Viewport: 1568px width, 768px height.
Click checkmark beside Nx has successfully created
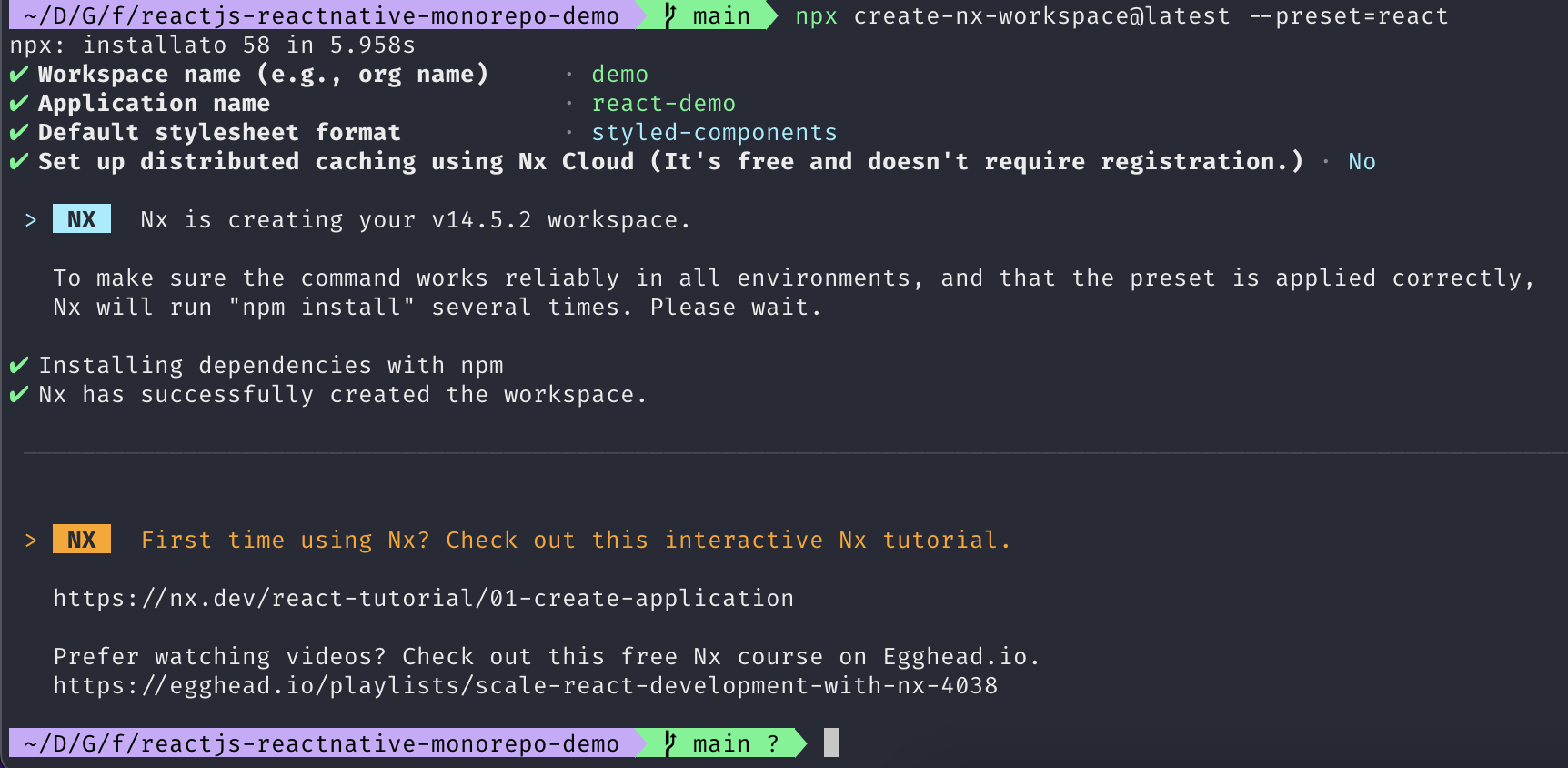[x=19, y=394]
